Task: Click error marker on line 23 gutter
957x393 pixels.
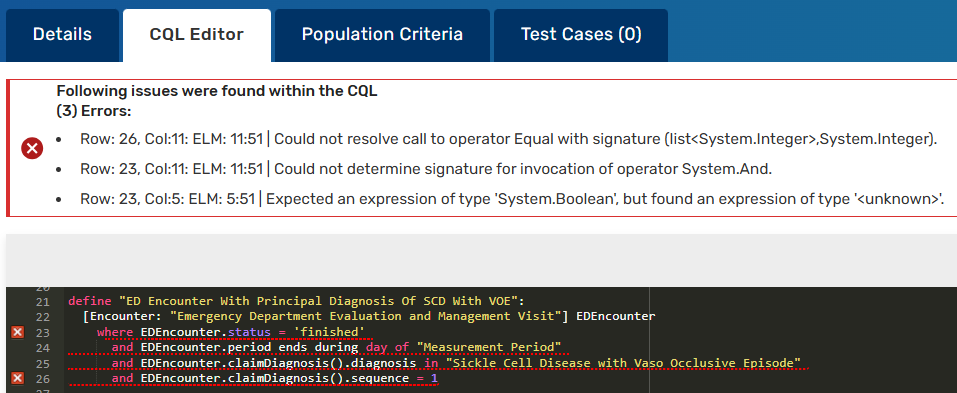Action: click(18, 332)
